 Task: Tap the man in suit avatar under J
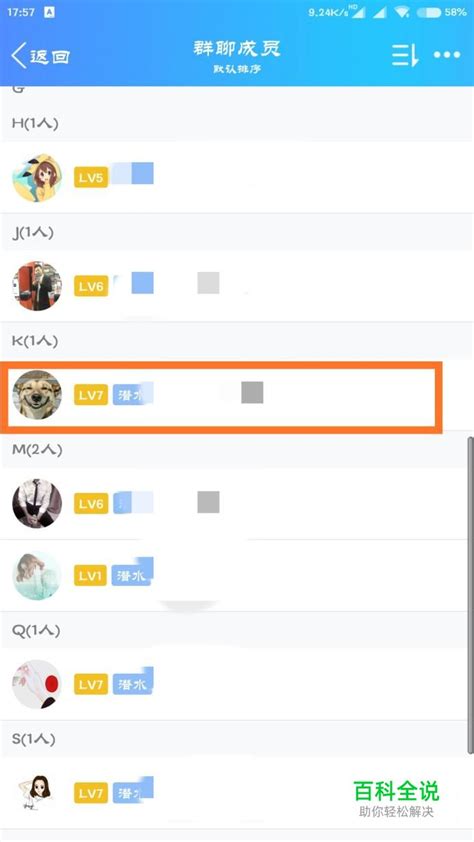(x=37, y=286)
